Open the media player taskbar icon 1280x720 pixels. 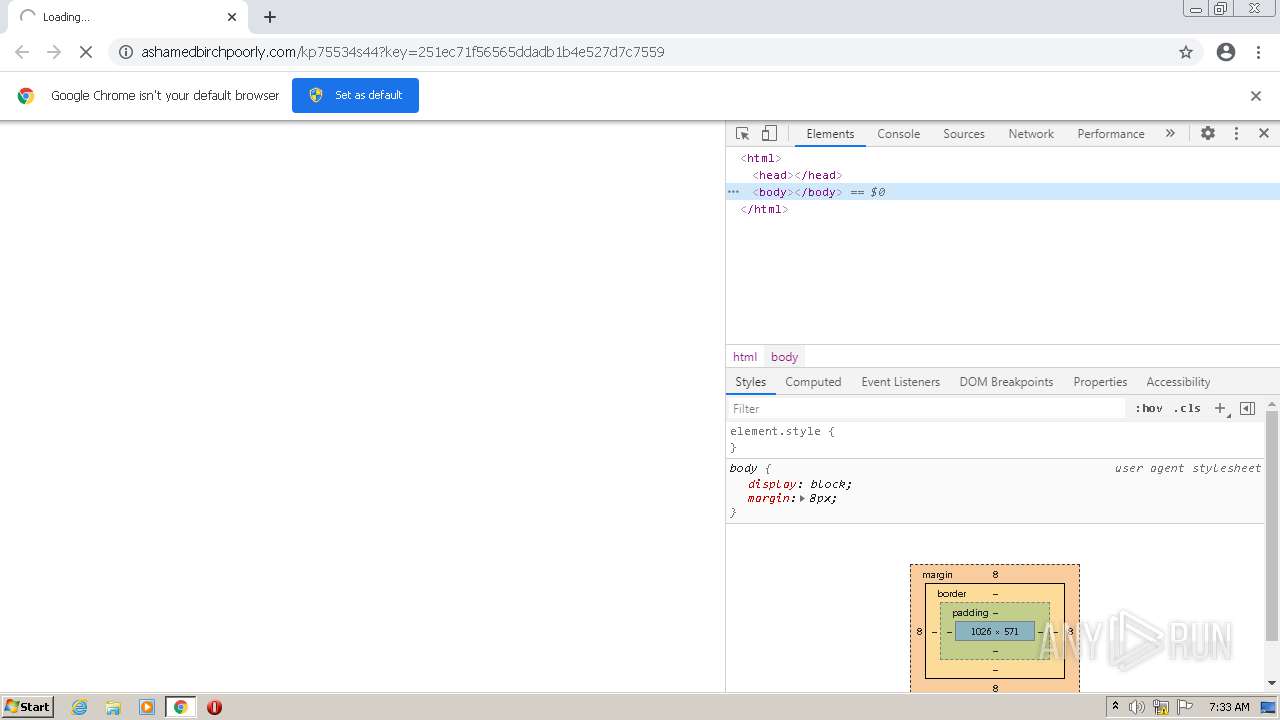coord(147,707)
